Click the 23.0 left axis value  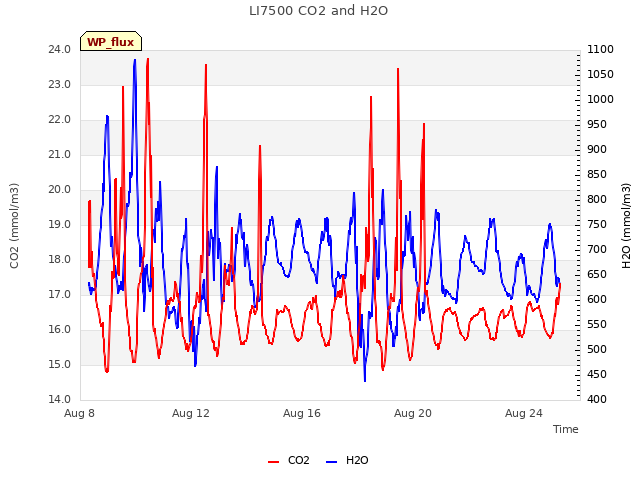pos(60,84)
